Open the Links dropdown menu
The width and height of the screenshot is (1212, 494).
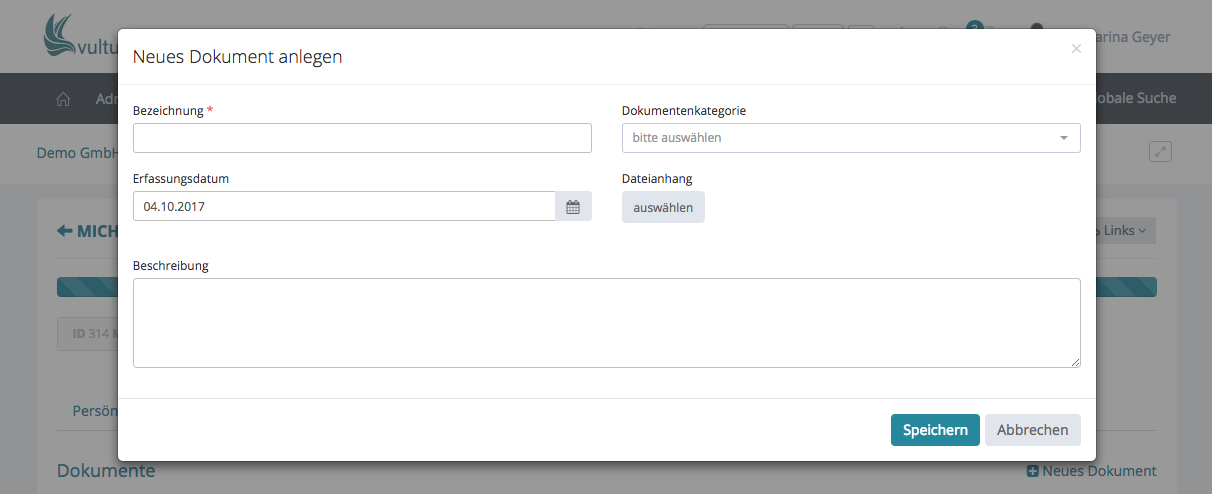pos(1125,231)
